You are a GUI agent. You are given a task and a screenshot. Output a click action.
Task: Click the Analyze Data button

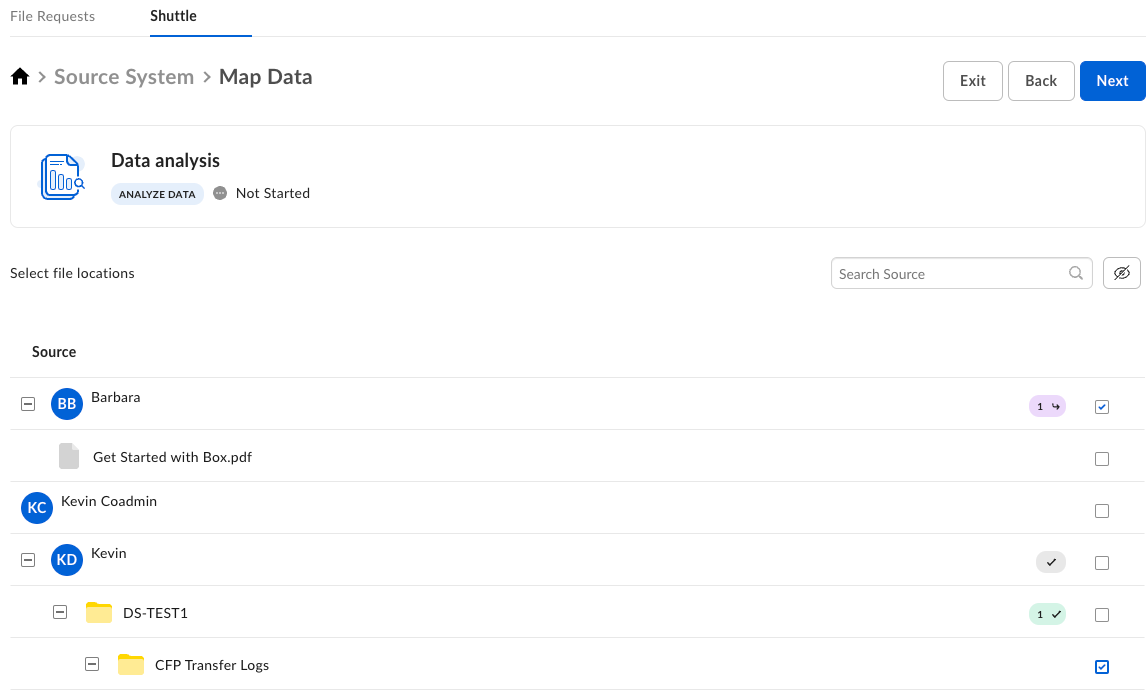(x=157, y=194)
